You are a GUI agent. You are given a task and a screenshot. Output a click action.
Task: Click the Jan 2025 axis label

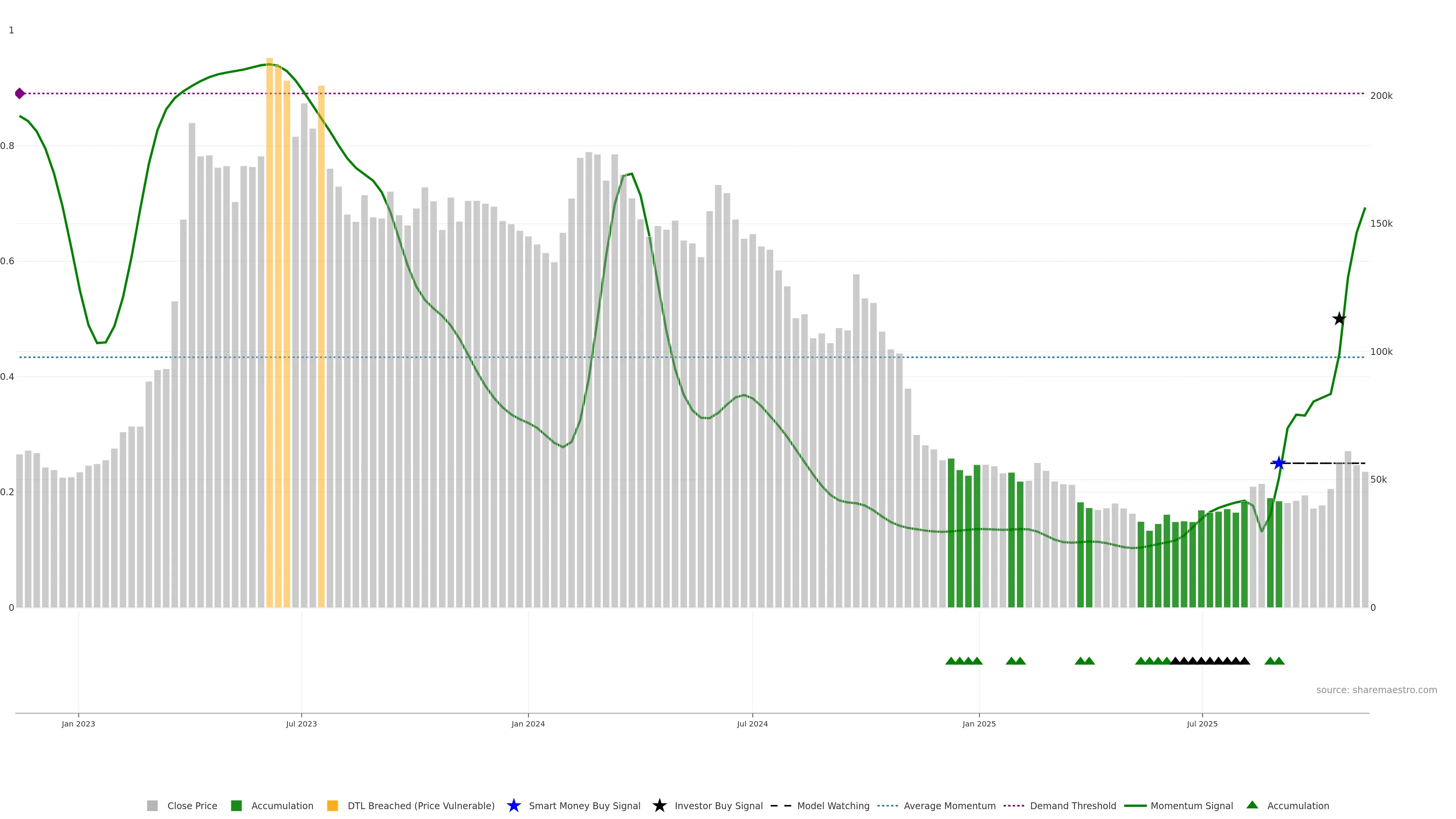click(978, 723)
